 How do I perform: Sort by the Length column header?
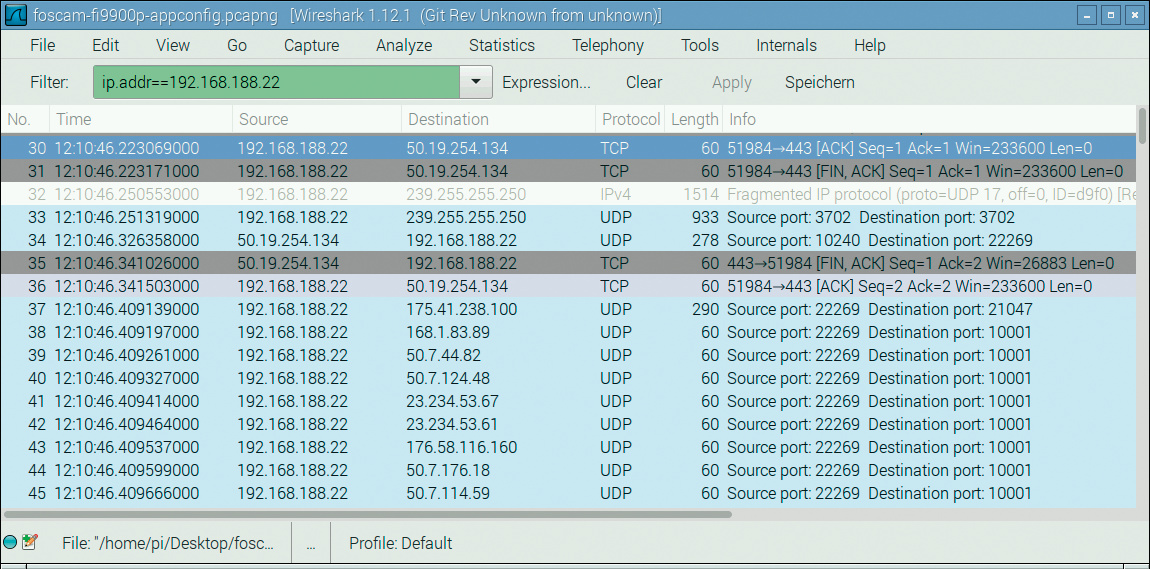coord(694,119)
